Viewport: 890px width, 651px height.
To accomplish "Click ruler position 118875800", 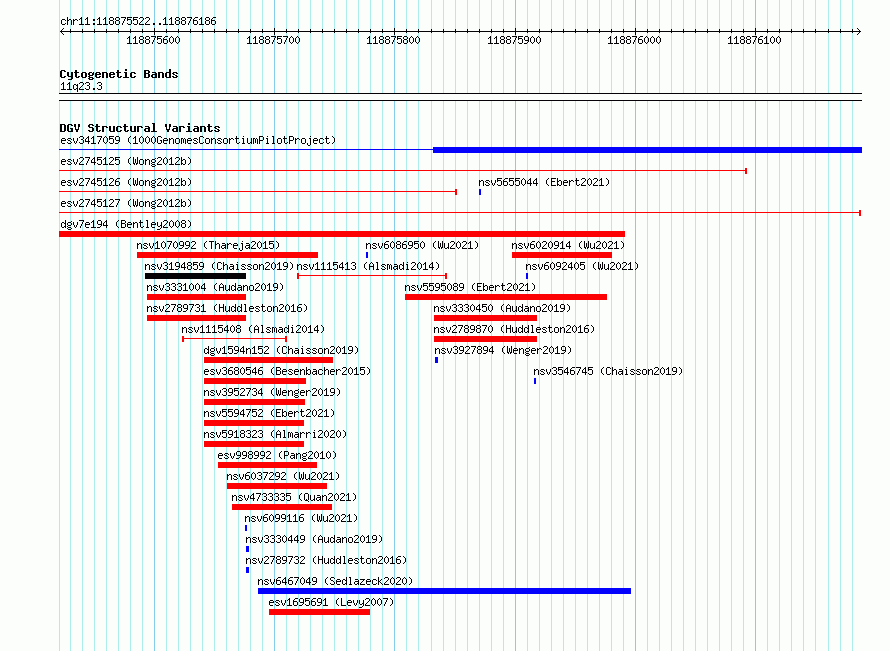I will tap(393, 40).
